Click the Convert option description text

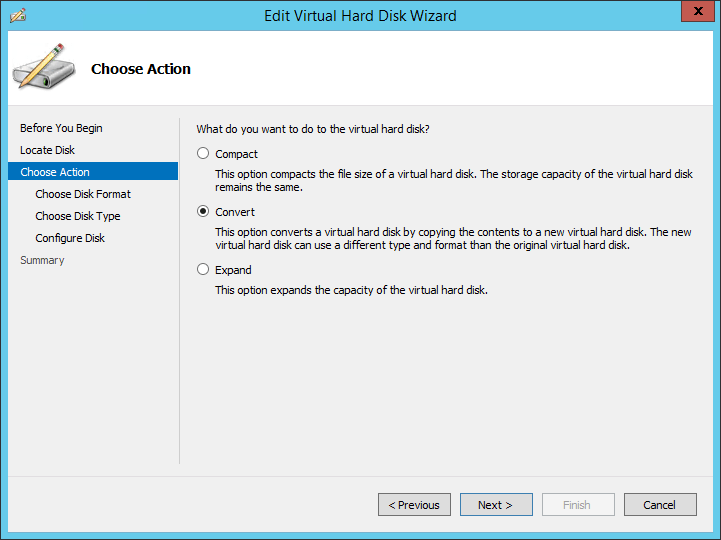pos(453,238)
